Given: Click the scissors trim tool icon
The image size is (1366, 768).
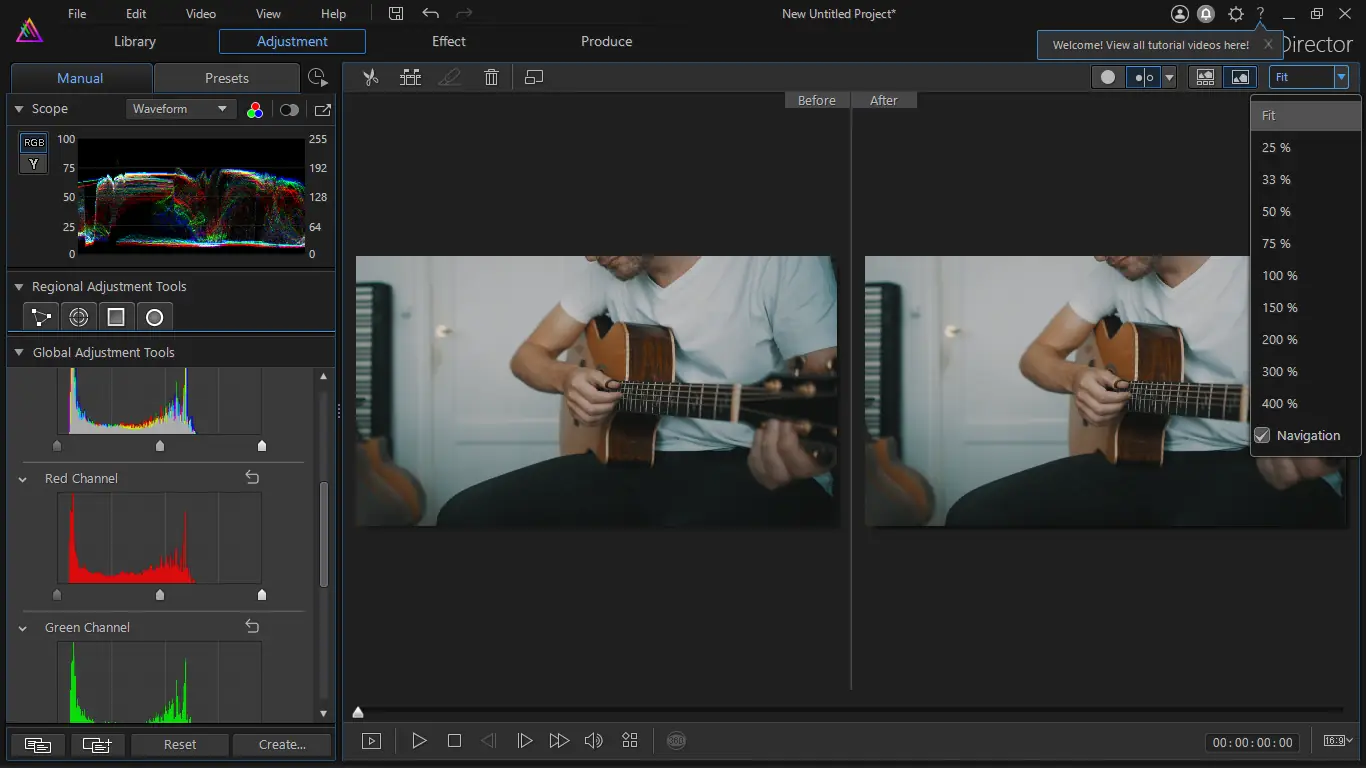Looking at the screenshot, I should 371,77.
